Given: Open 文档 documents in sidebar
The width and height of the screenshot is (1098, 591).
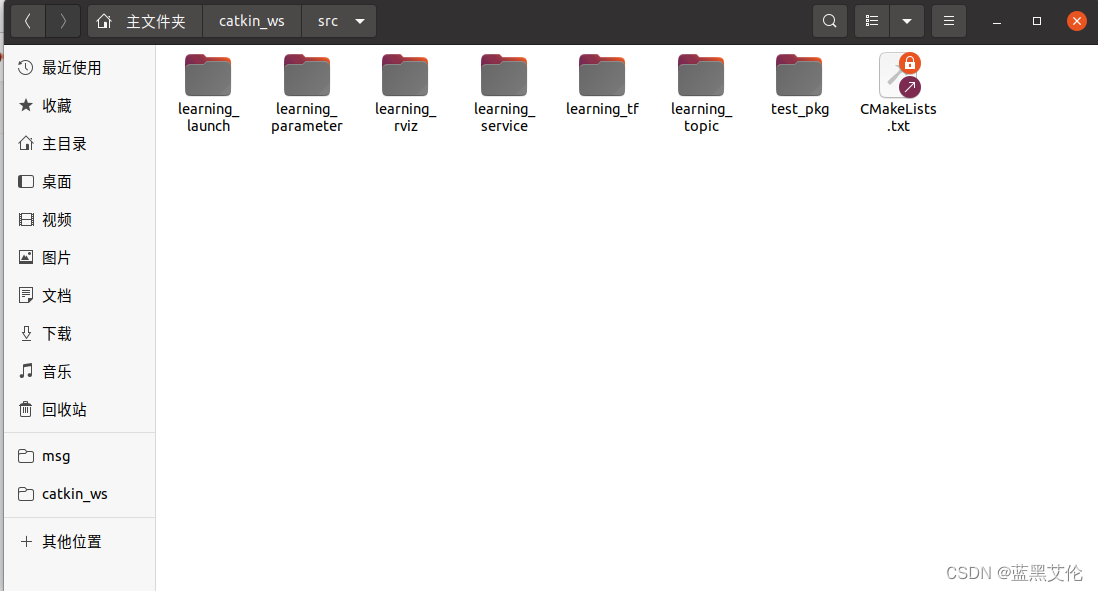Looking at the screenshot, I should tap(80, 296).
